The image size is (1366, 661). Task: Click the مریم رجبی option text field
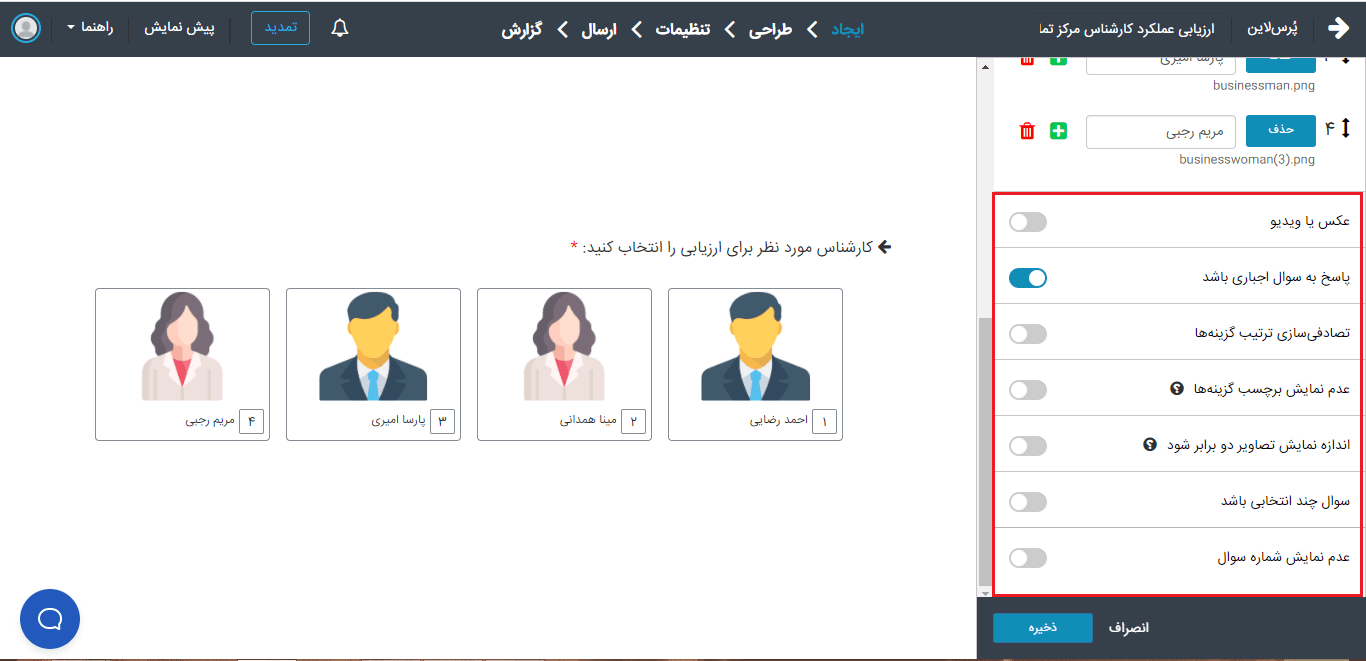point(1160,132)
